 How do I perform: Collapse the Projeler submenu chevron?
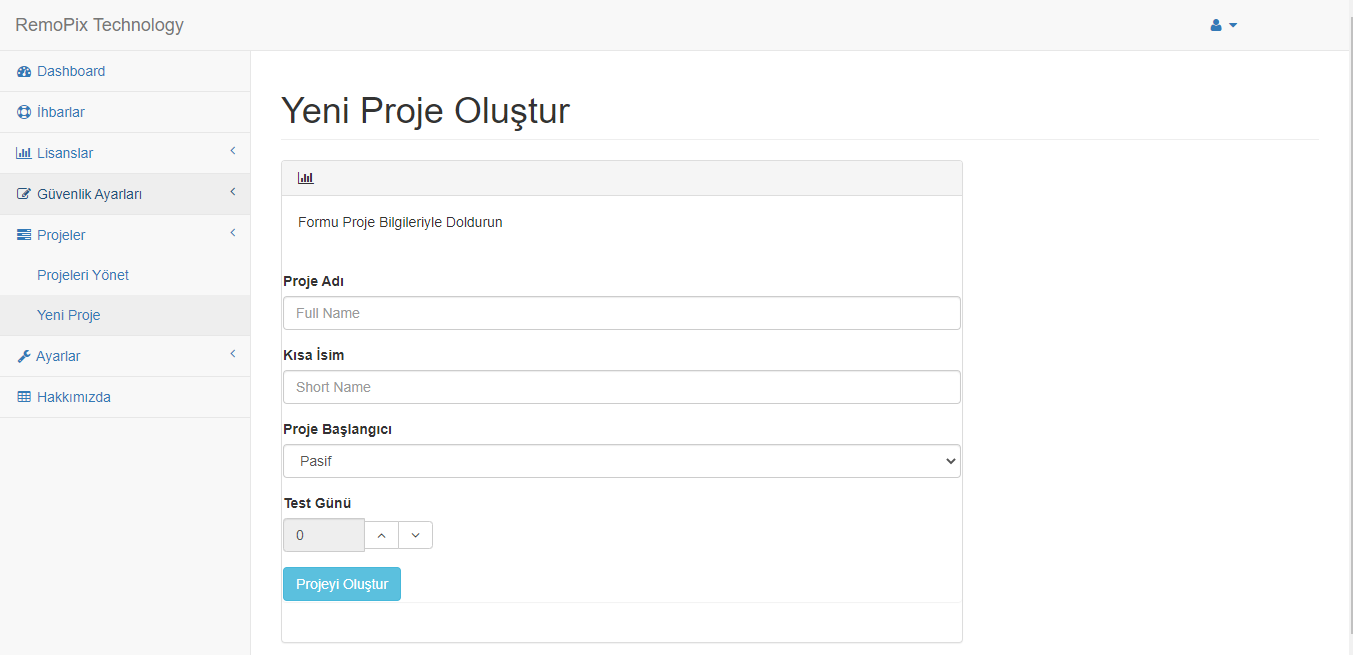(232, 234)
